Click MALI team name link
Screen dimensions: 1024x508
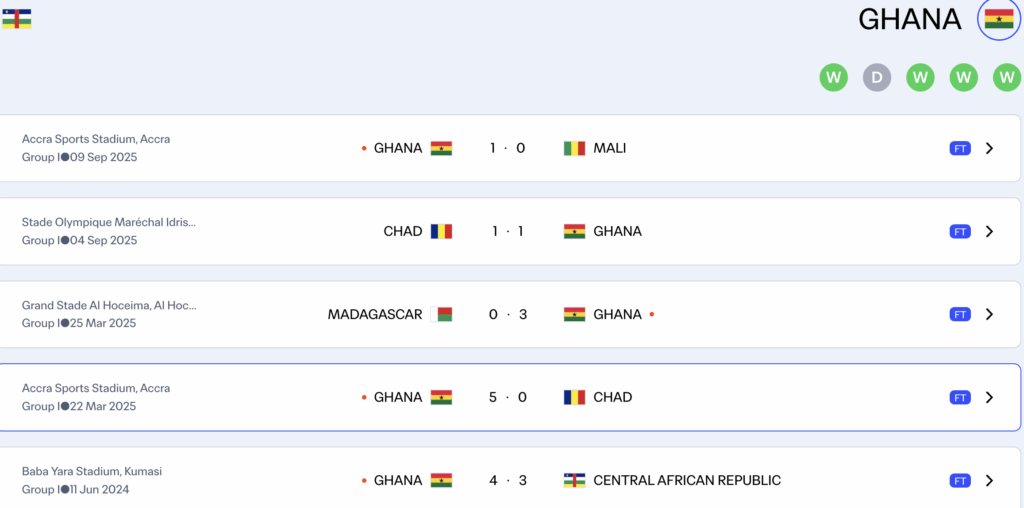click(x=610, y=148)
